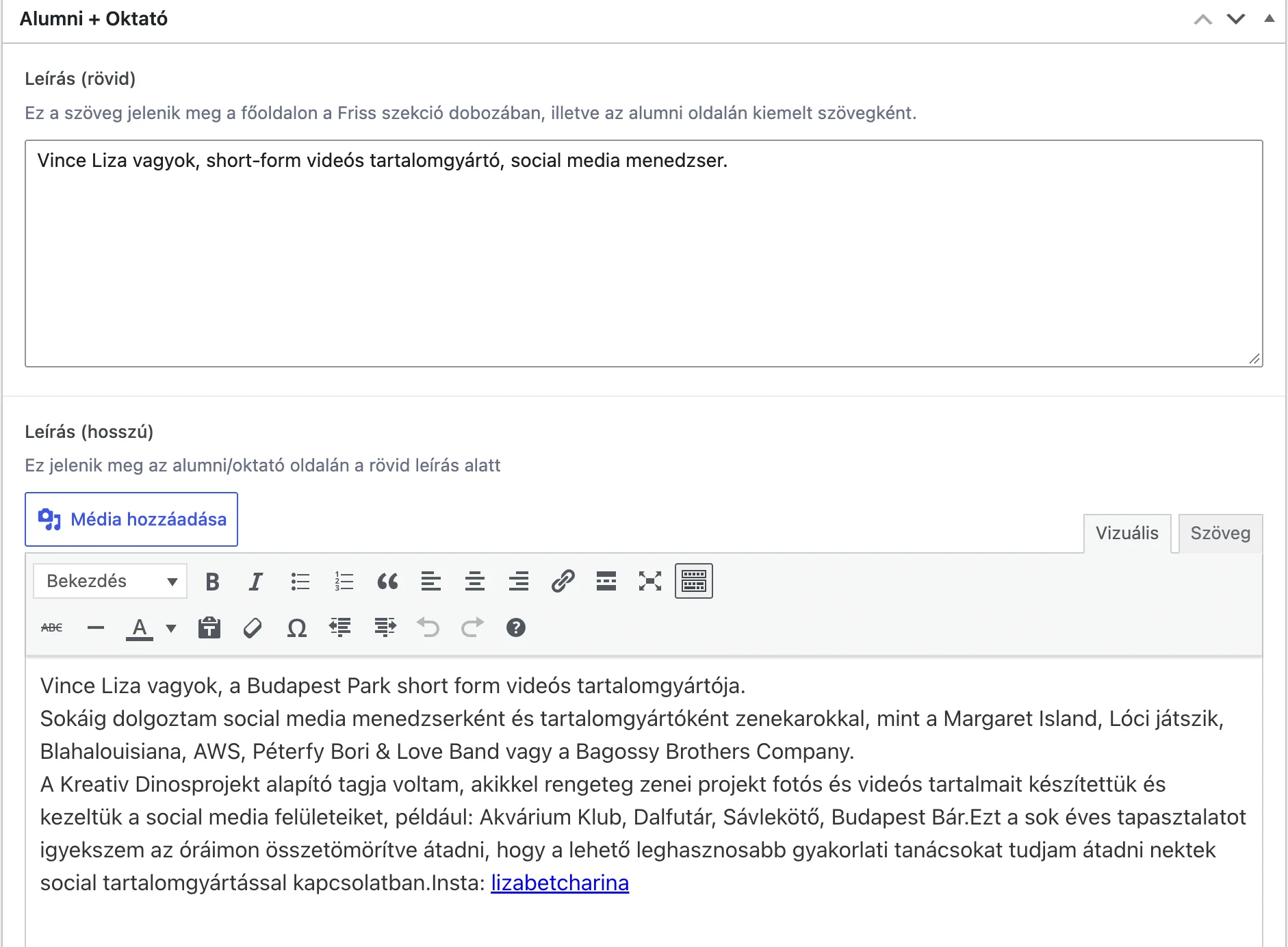Switch to the Vizuális editor tab

1127,534
